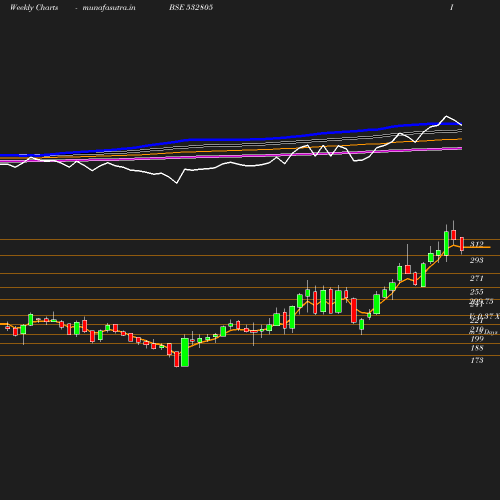Click the 271 price level label
The width and height of the screenshot is (500, 500).
pos(477,278)
